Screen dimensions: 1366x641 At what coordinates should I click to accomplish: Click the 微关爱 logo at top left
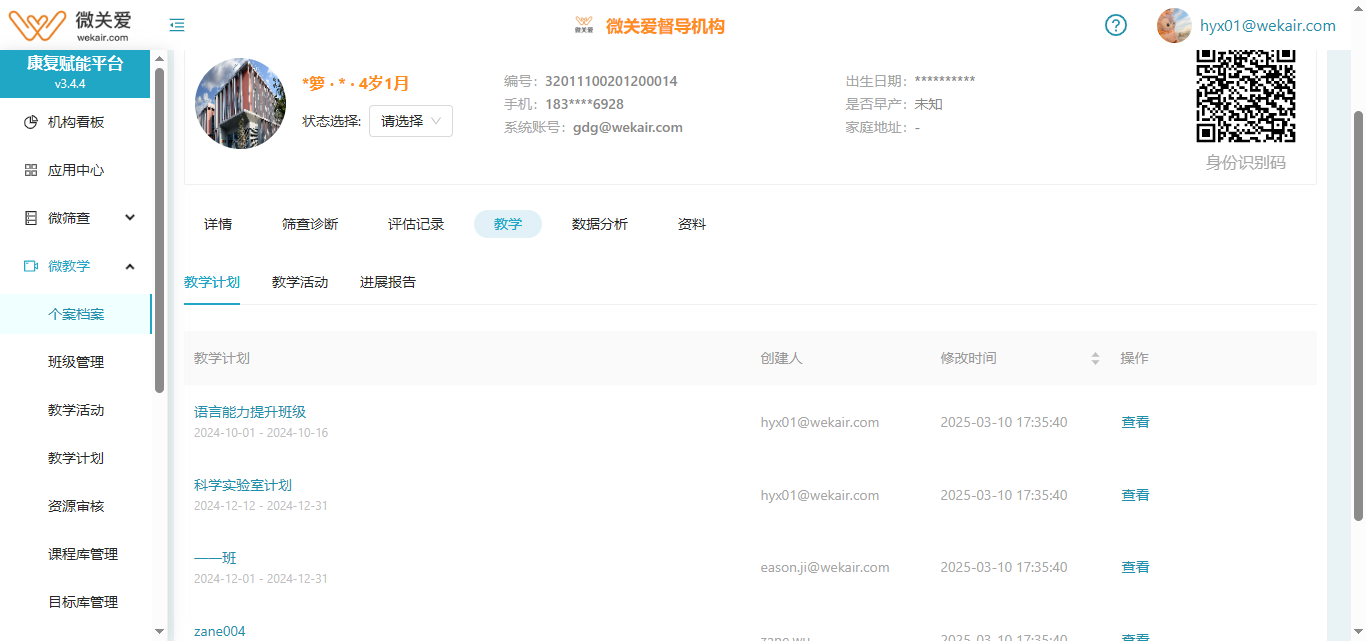point(70,25)
